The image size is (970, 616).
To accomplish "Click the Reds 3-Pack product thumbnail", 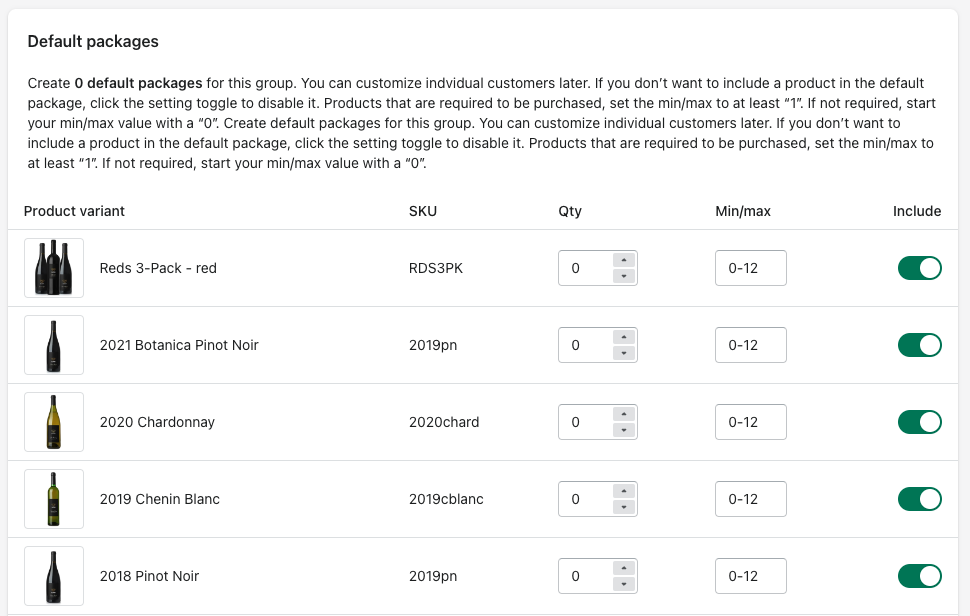I will tap(54, 268).
